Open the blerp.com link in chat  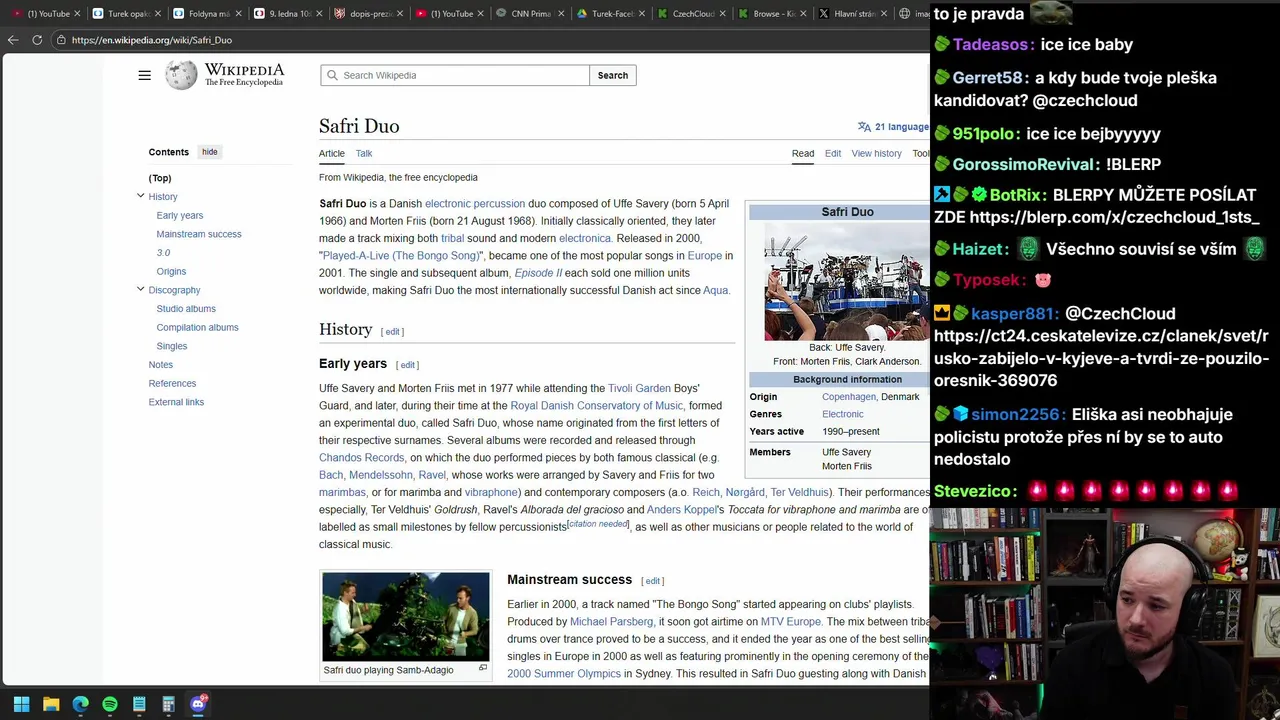tap(1114, 217)
